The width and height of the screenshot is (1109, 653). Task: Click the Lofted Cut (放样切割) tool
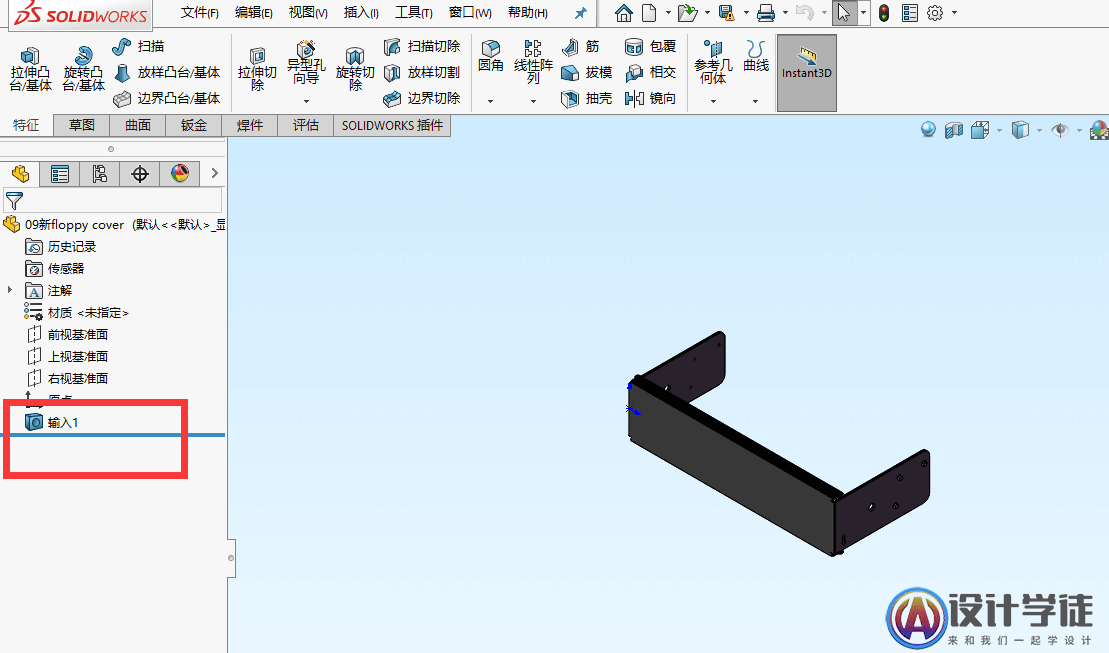(x=422, y=72)
